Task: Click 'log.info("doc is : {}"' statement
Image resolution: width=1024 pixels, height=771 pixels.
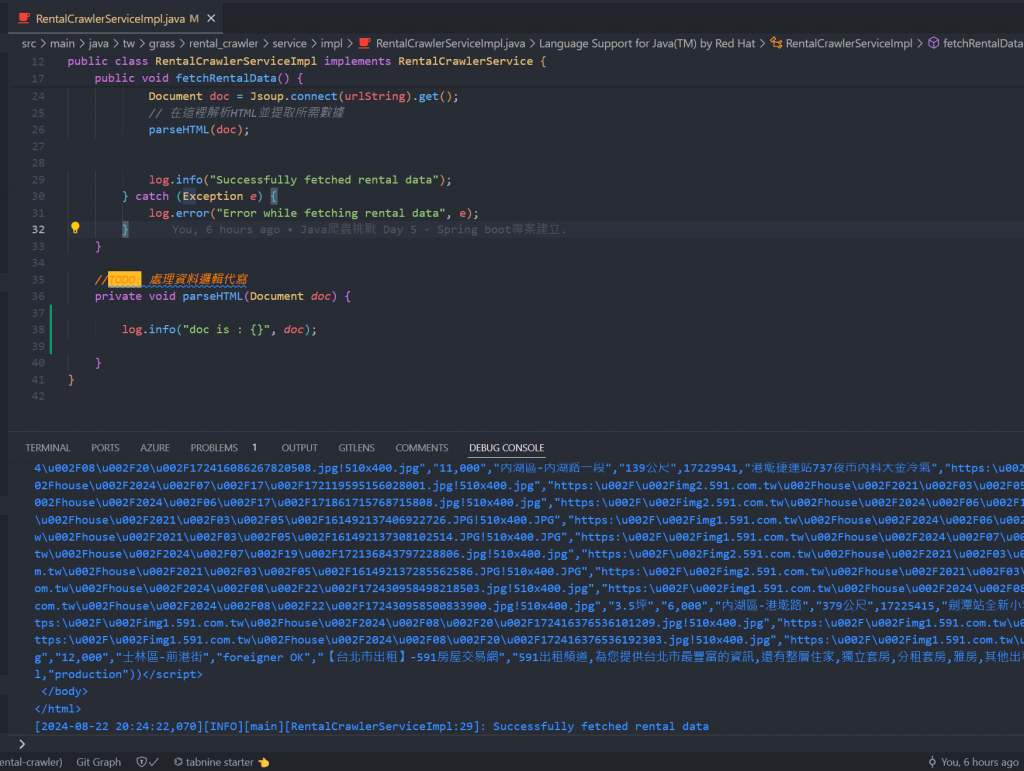Action: (195, 330)
